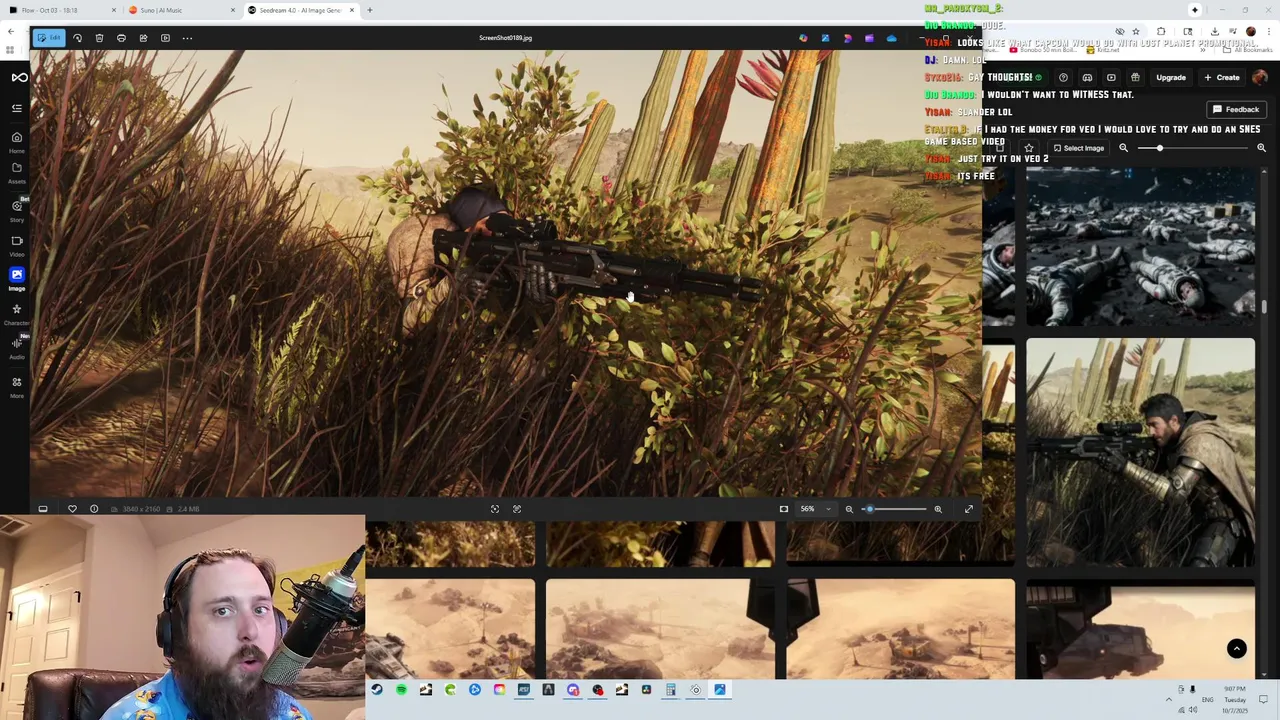Click the scroll-to-top arrow button
The height and width of the screenshot is (720, 1280).
[1237, 649]
